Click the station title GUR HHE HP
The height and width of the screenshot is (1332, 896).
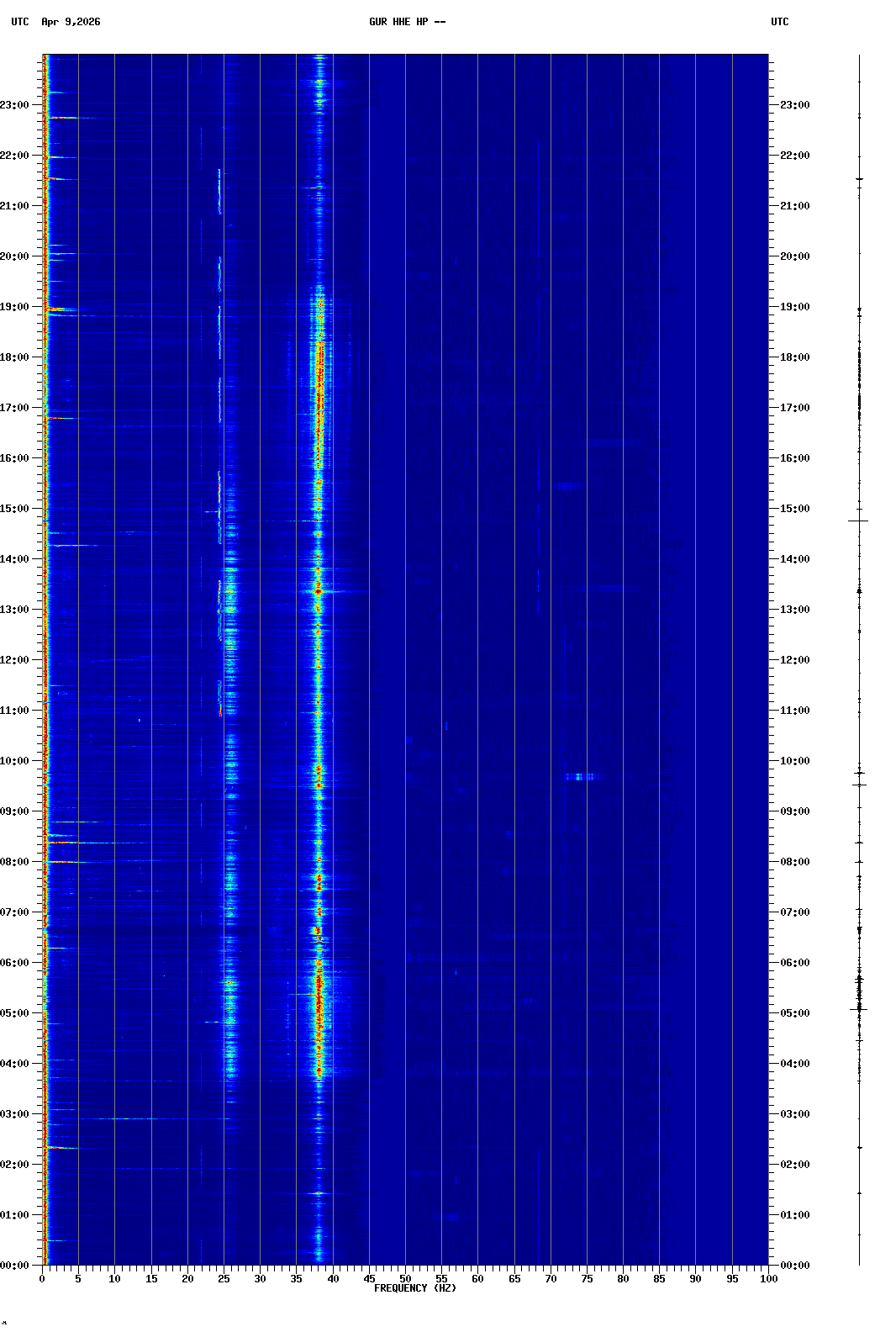[407, 22]
